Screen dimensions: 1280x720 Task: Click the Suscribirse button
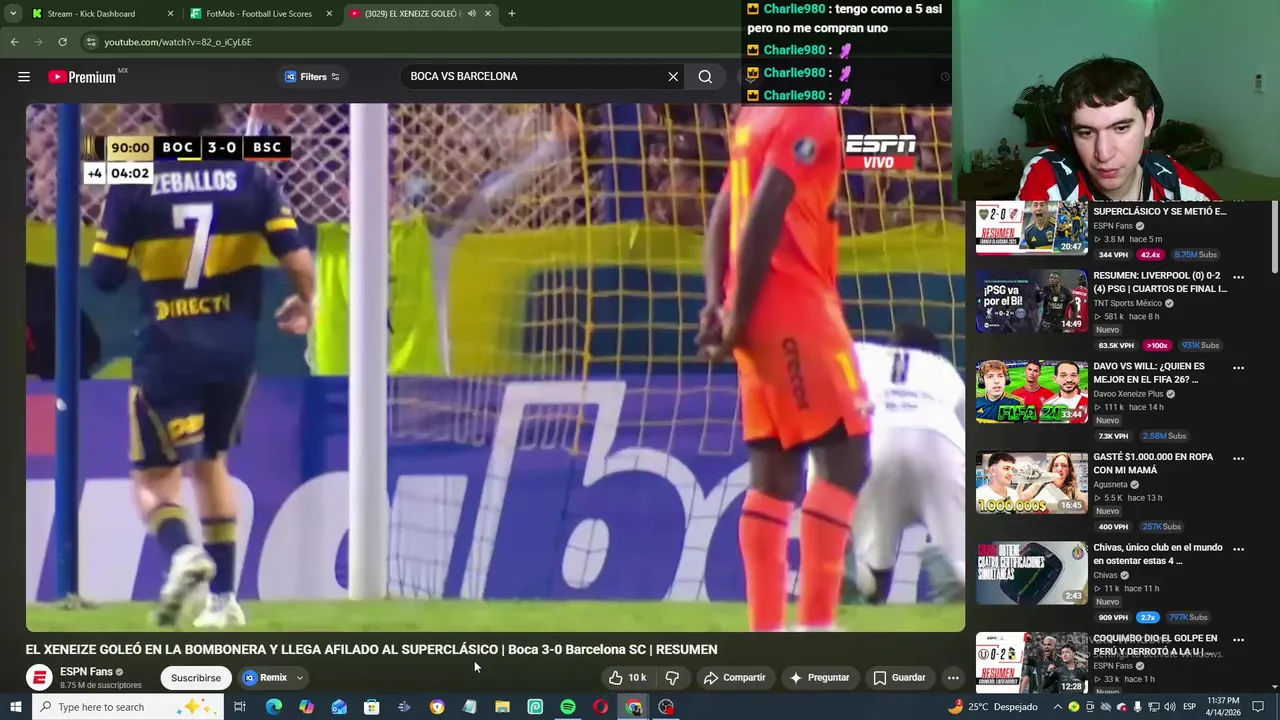196,678
